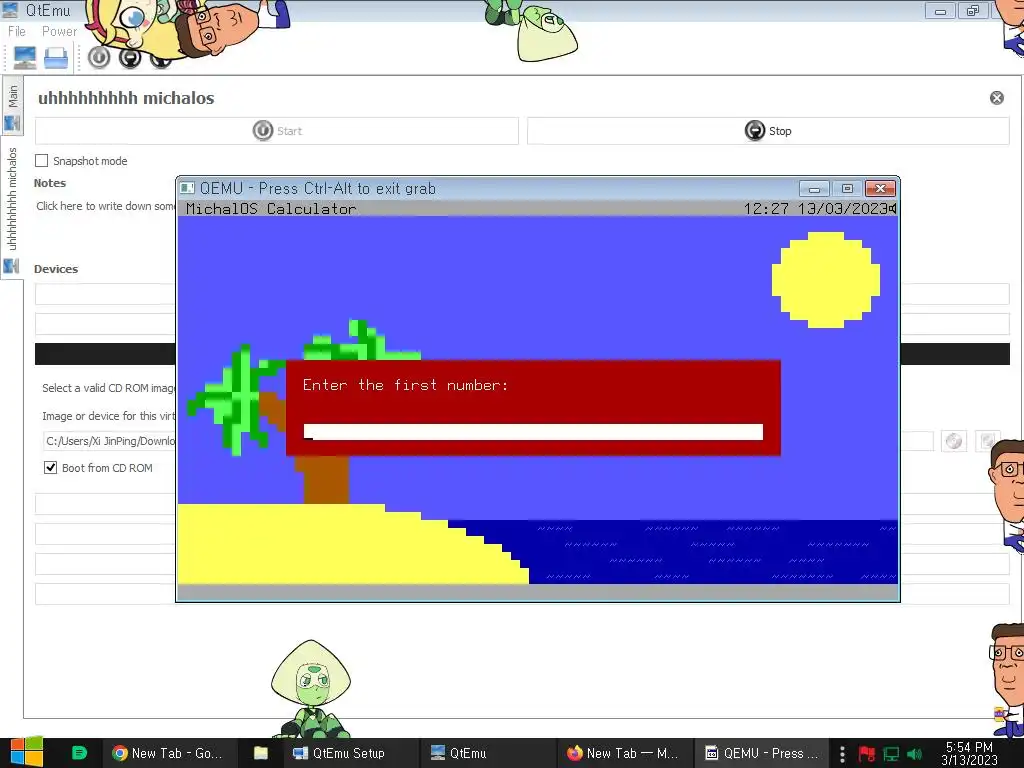Open the File menu in QtEmu

point(16,31)
